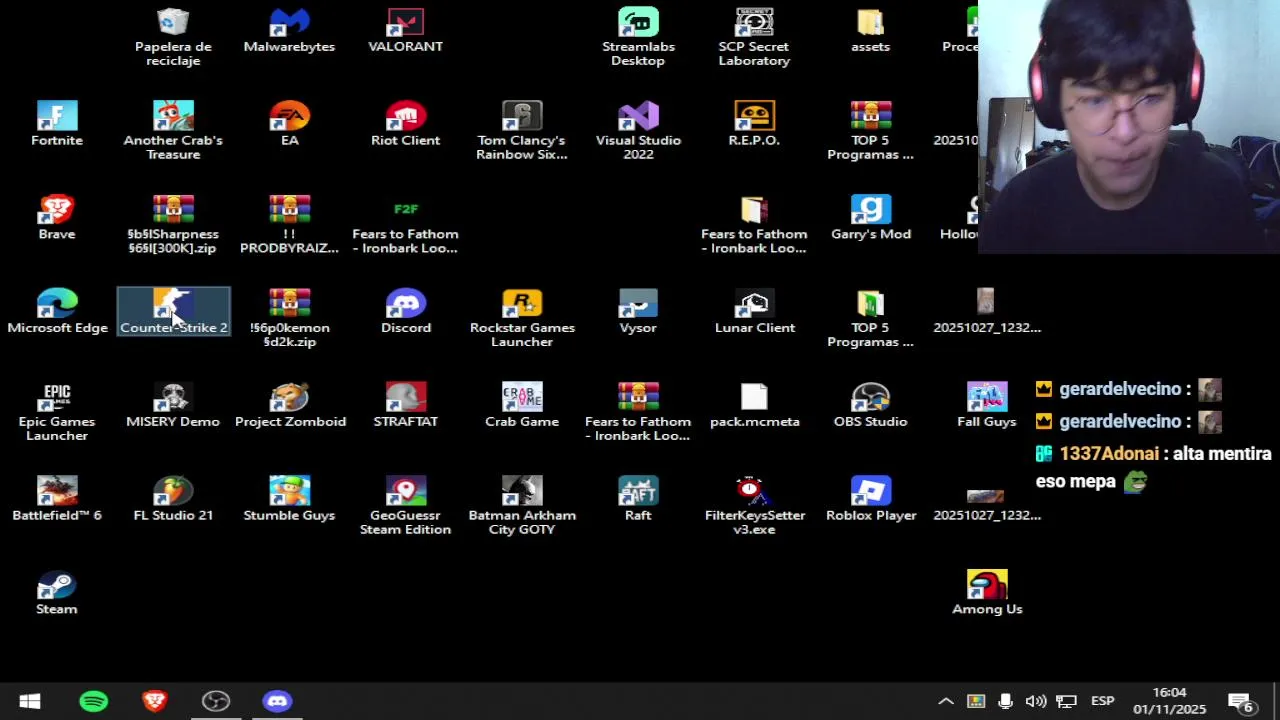Open the Papelera de reciclaje icon
Image resolution: width=1280 pixels, height=720 pixels.
pyautogui.click(x=173, y=37)
